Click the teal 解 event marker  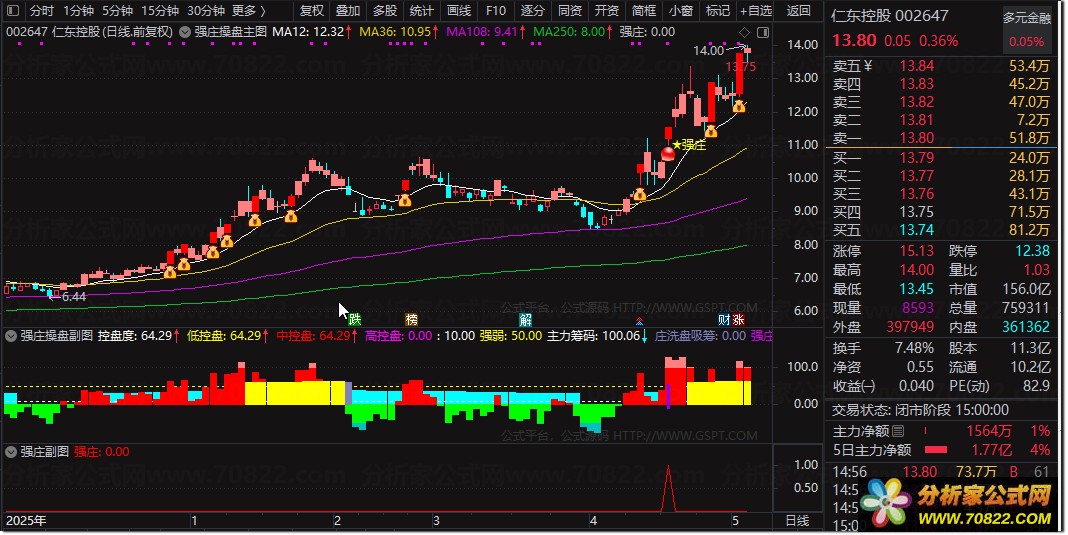[525, 320]
